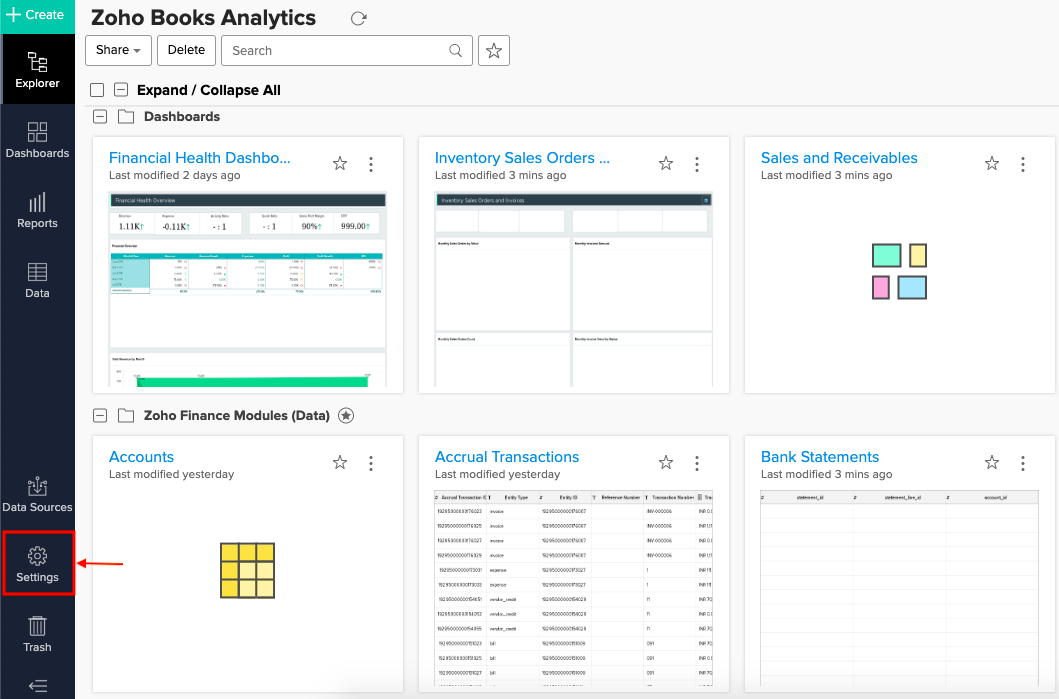Image resolution: width=1059 pixels, height=699 pixels.
Task: Collapse the Zoho Finance Modules folder
Action: coord(100,415)
